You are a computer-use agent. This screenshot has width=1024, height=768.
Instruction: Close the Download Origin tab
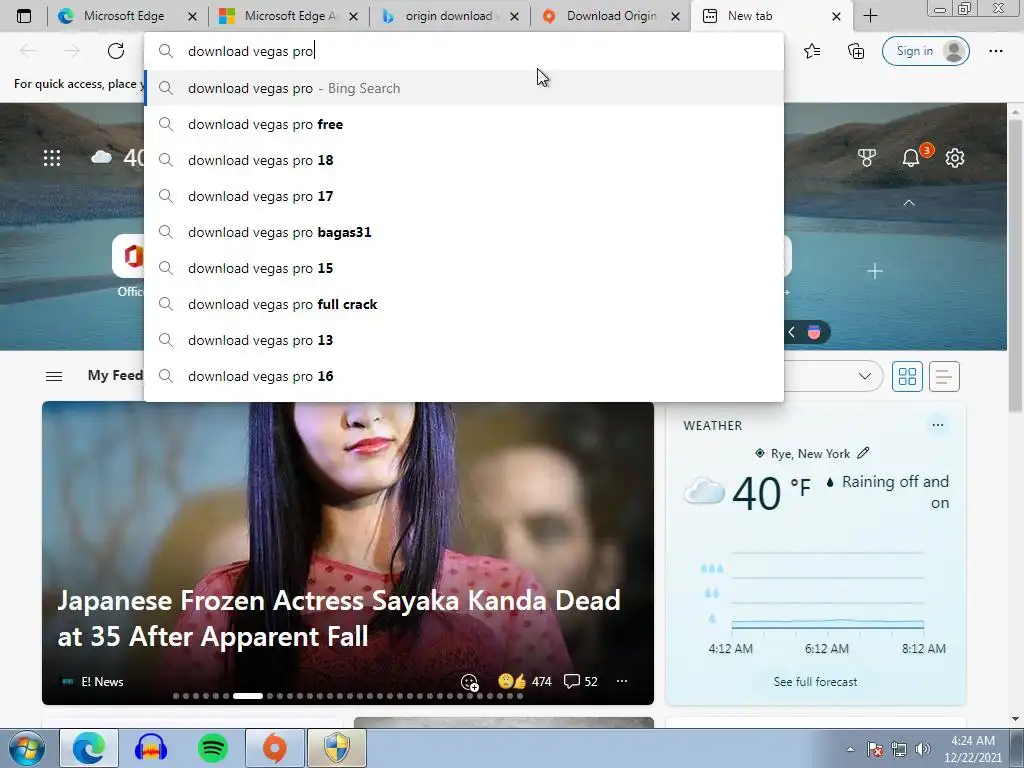[x=676, y=16]
